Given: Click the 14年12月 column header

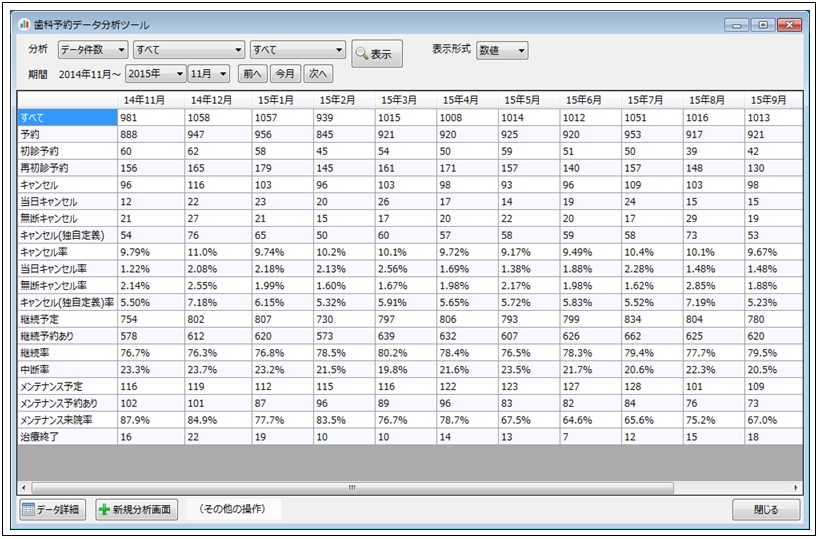Looking at the screenshot, I should [218, 100].
